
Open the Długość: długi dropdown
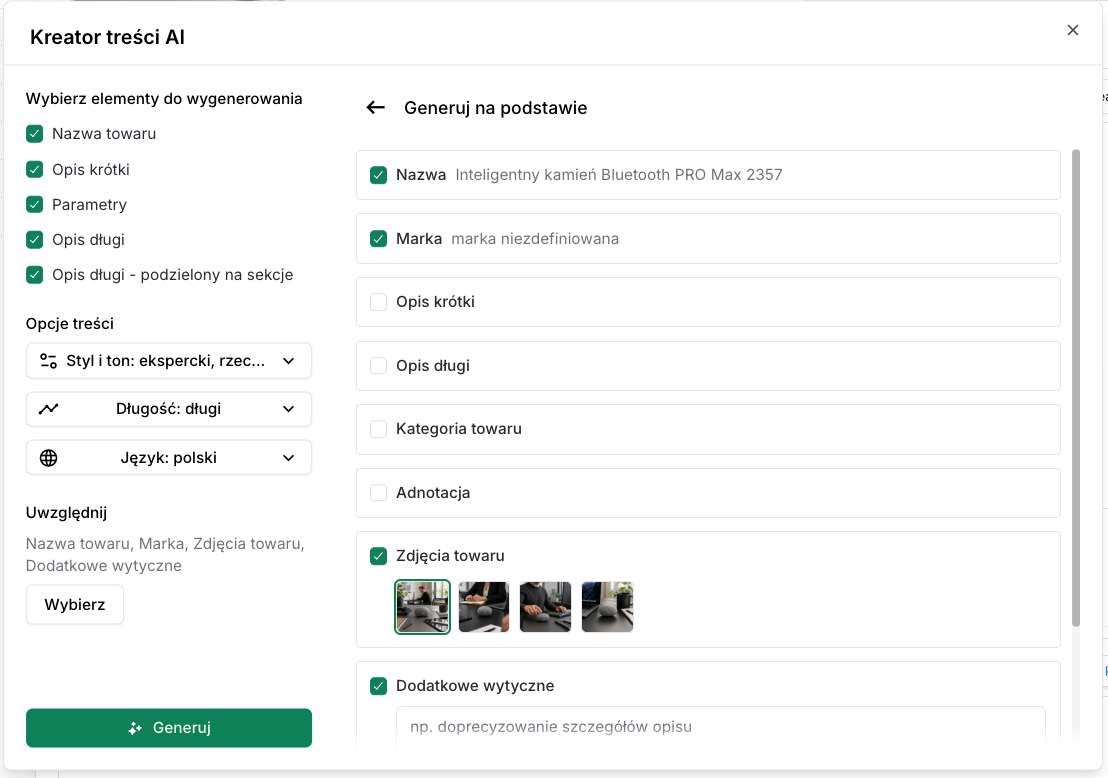pyautogui.click(x=169, y=409)
